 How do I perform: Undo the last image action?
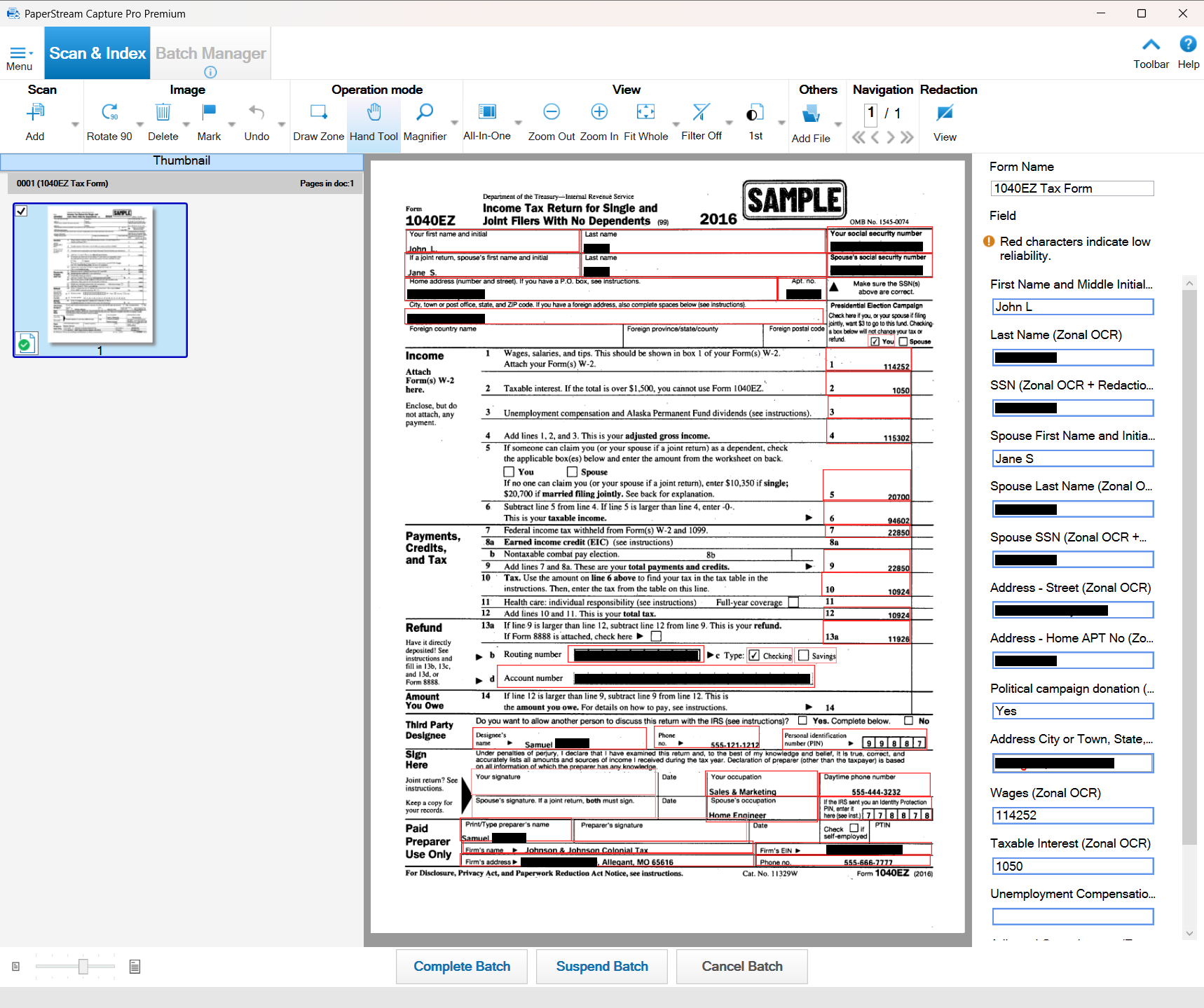(256, 113)
